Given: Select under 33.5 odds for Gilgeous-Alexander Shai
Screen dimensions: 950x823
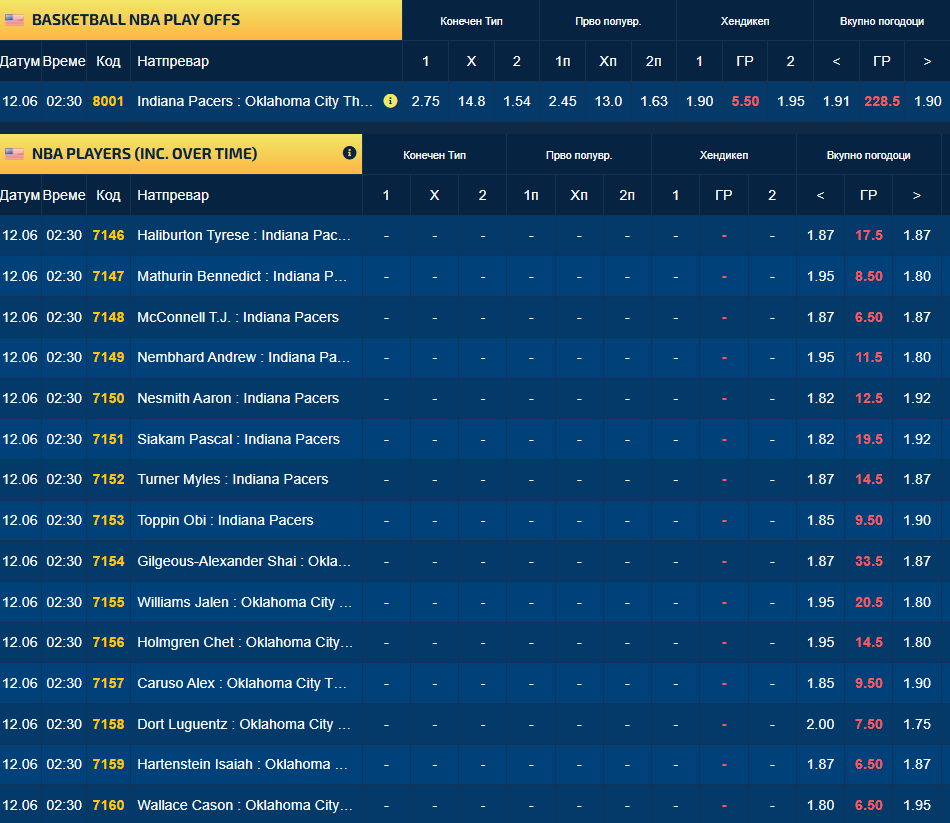Looking at the screenshot, I should pyautogui.click(x=820, y=561).
